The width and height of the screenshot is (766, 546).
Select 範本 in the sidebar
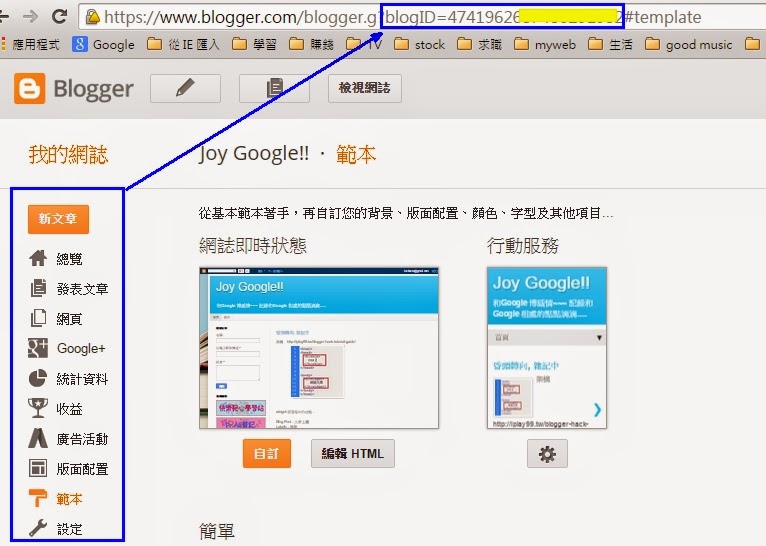(55, 499)
